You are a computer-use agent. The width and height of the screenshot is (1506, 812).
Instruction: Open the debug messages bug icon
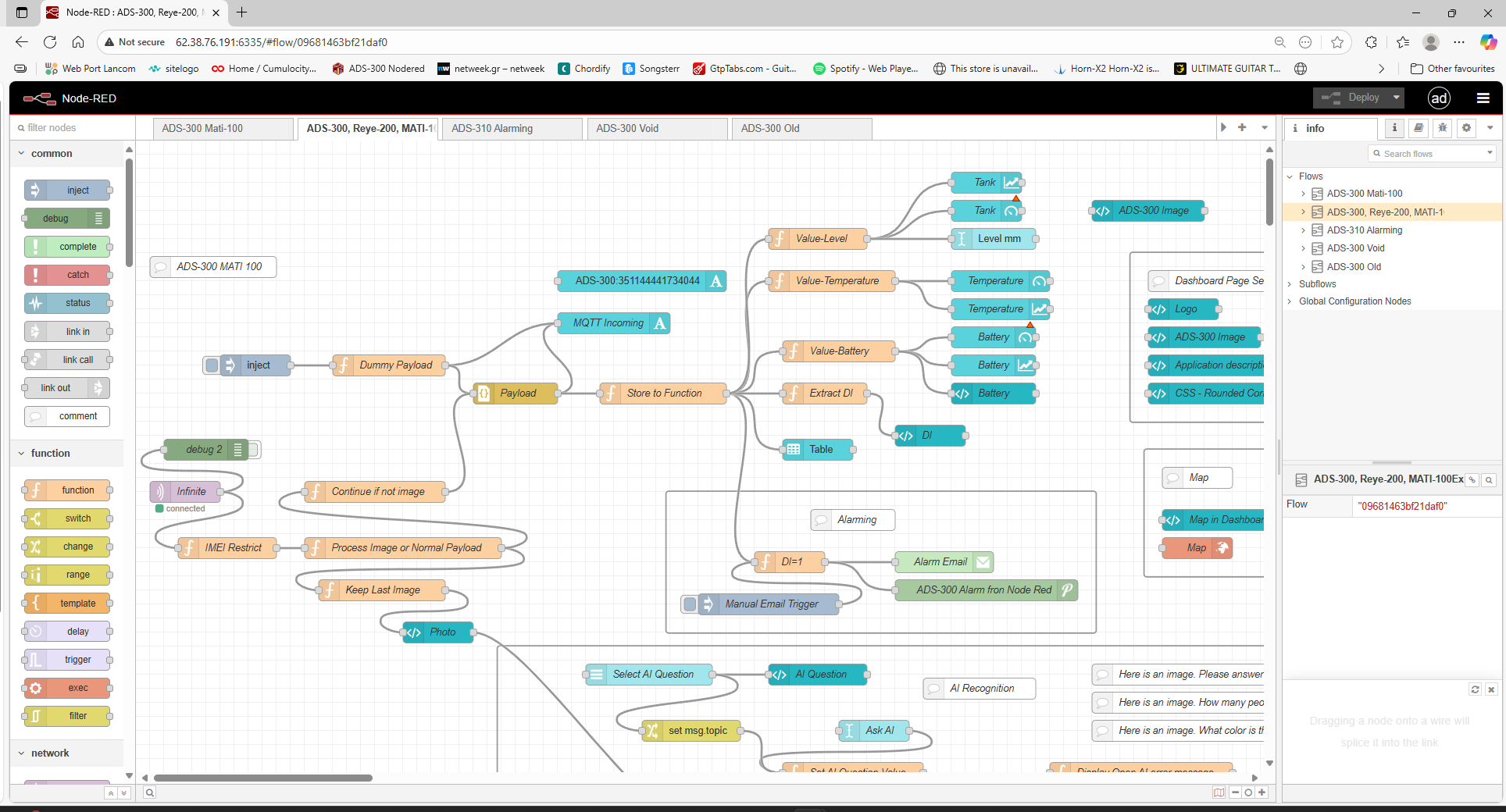click(1443, 128)
